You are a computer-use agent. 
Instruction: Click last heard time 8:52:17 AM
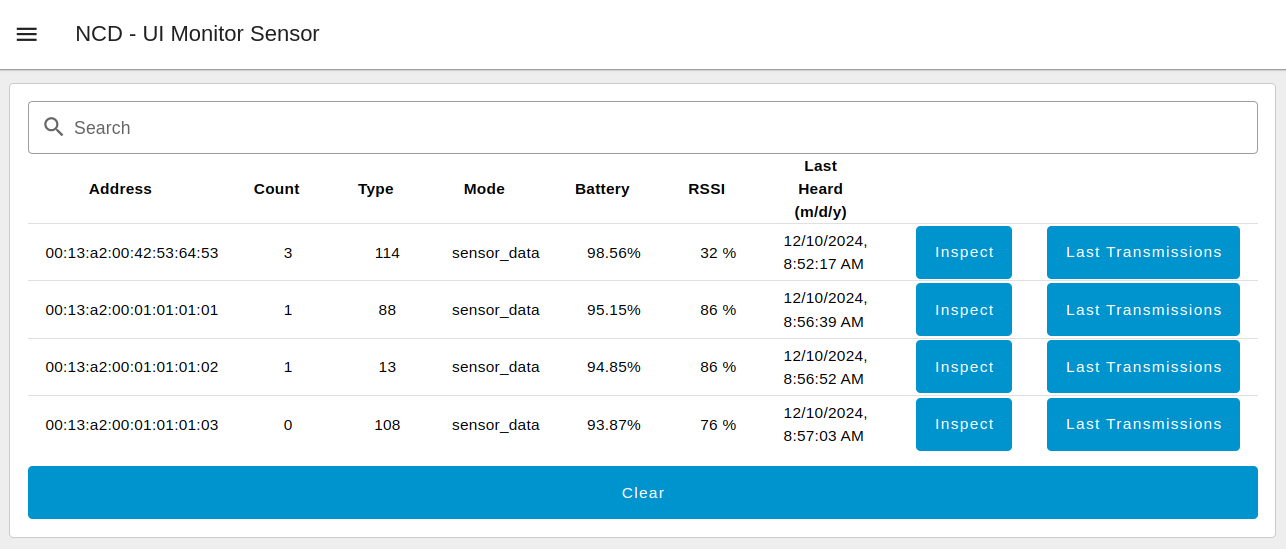(824, 265)
